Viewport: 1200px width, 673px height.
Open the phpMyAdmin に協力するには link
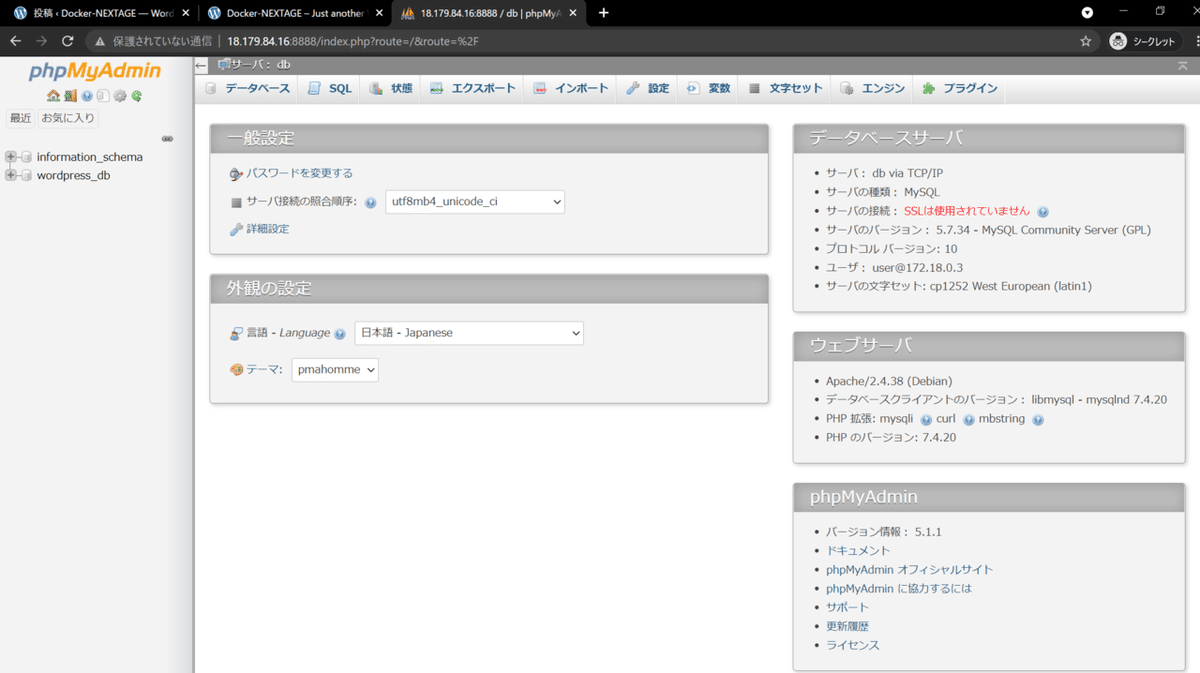tap(899, 589)
